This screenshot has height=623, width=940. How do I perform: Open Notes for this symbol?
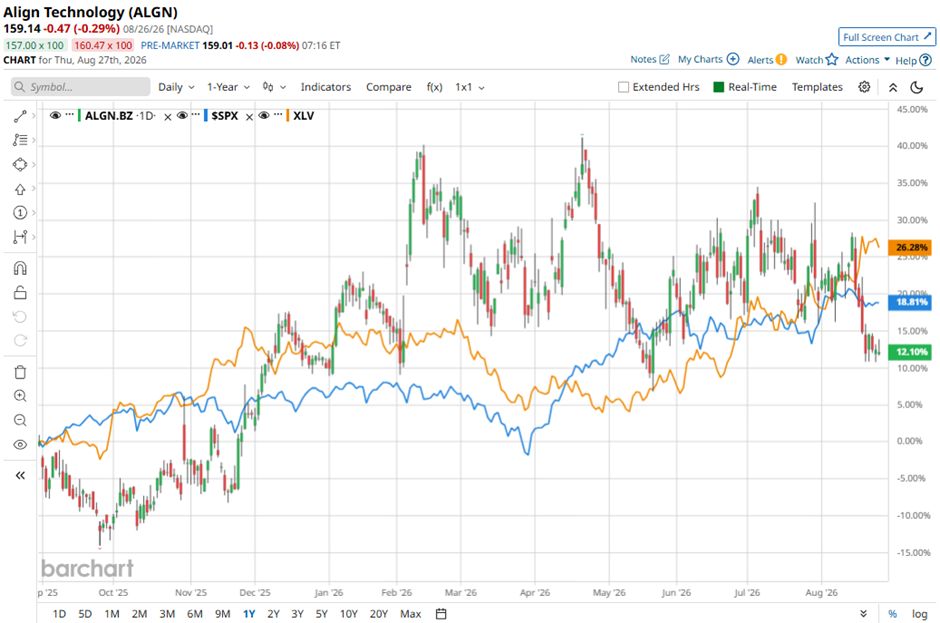click(650, 59)
